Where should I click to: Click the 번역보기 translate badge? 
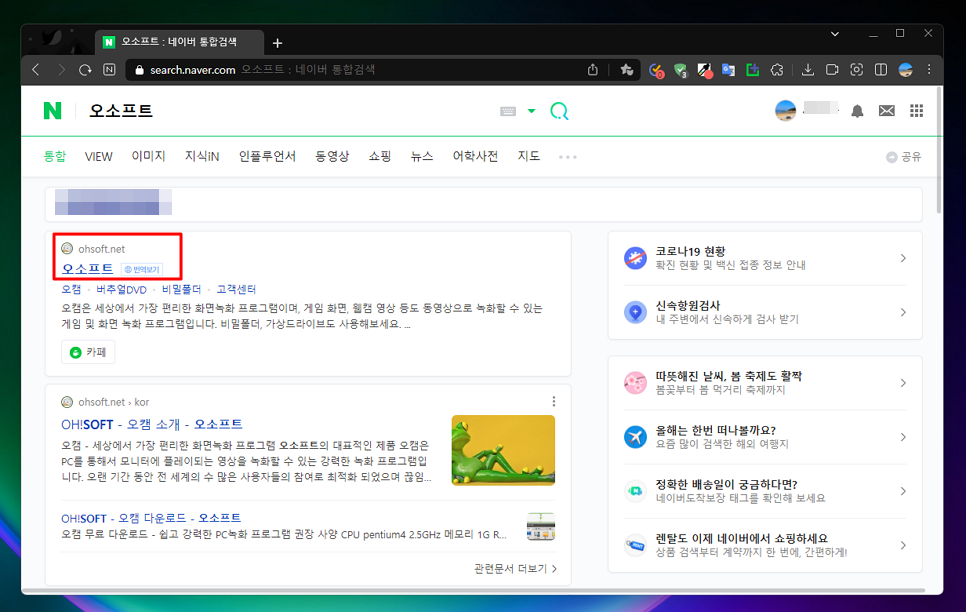pos(142,269)
